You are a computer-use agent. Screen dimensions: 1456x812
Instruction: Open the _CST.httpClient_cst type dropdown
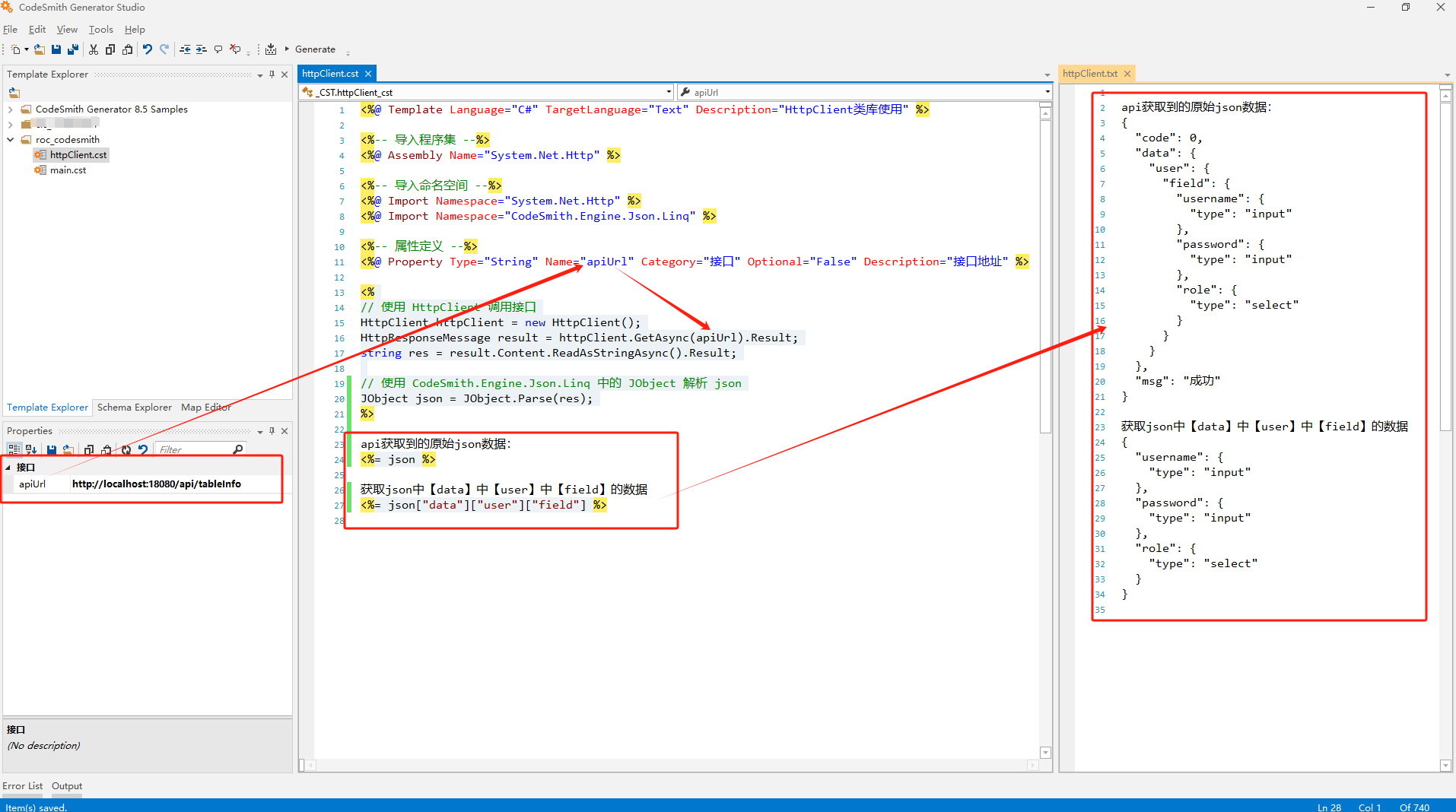[x=669, y=92]
